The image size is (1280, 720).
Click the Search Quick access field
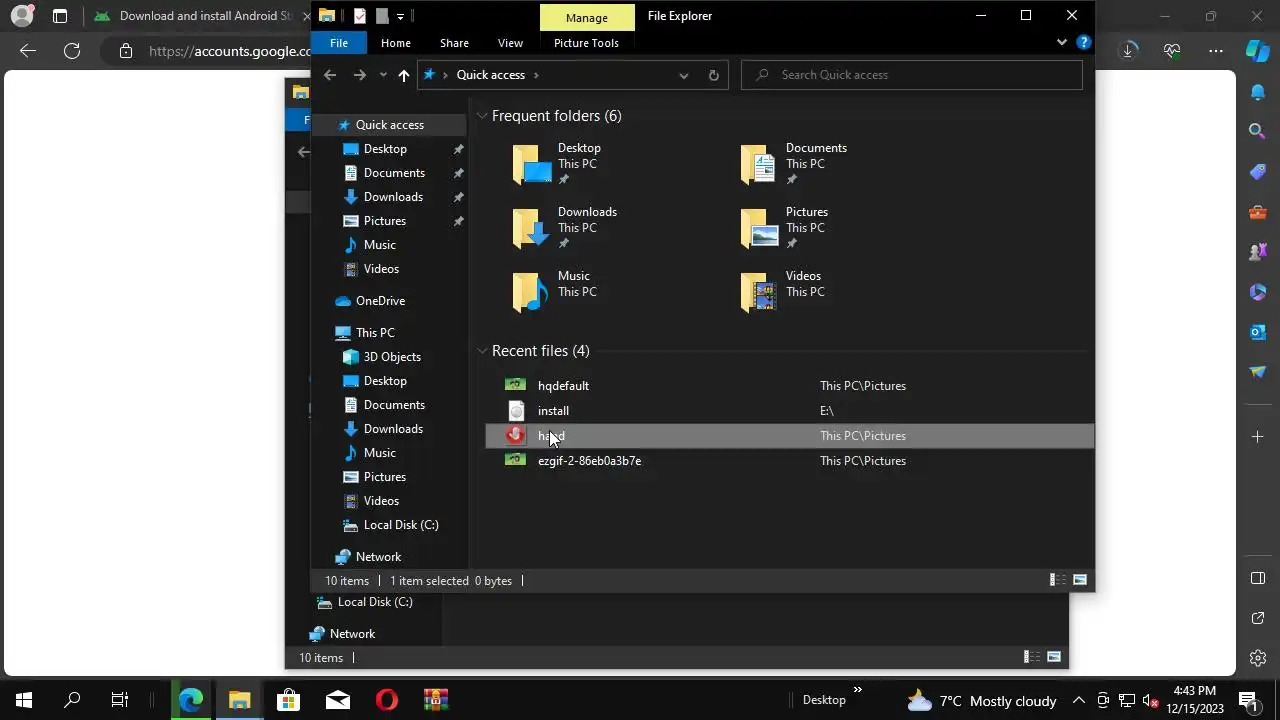pyautogui.click(x=912, y=75)
